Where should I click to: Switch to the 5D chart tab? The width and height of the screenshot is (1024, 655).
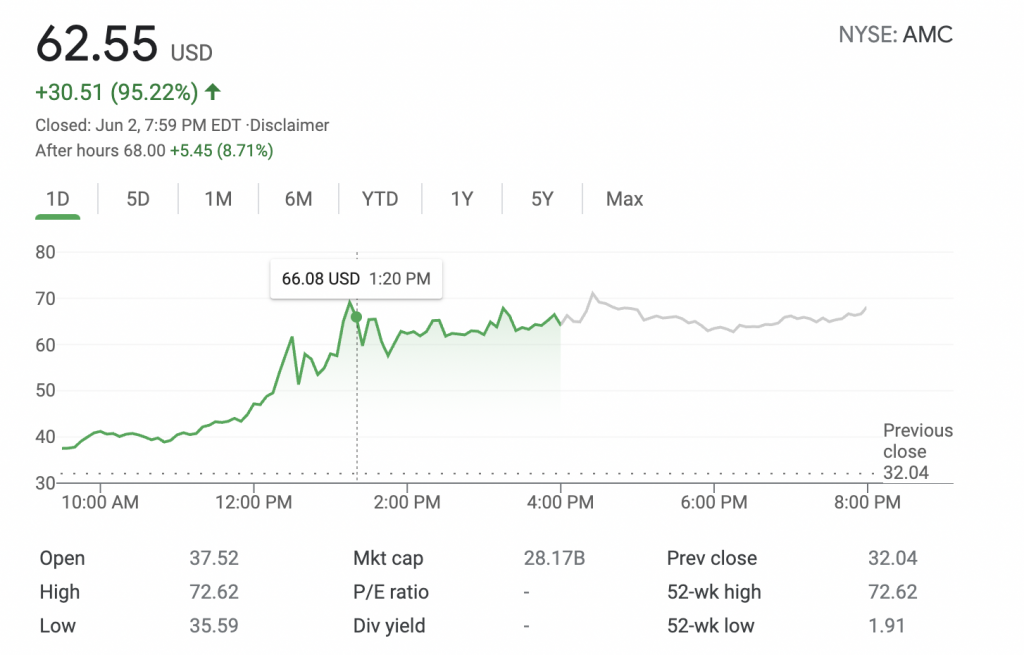click(x=138, y=199)
